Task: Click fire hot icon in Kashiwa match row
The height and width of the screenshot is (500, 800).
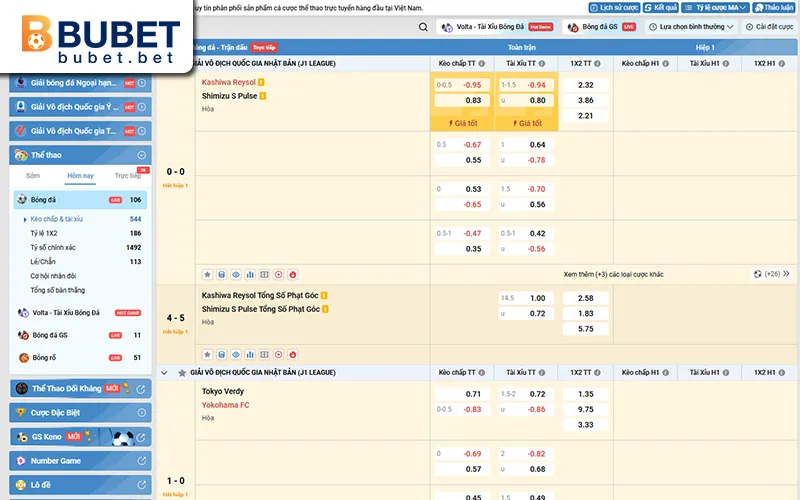Action: point(293,274)
